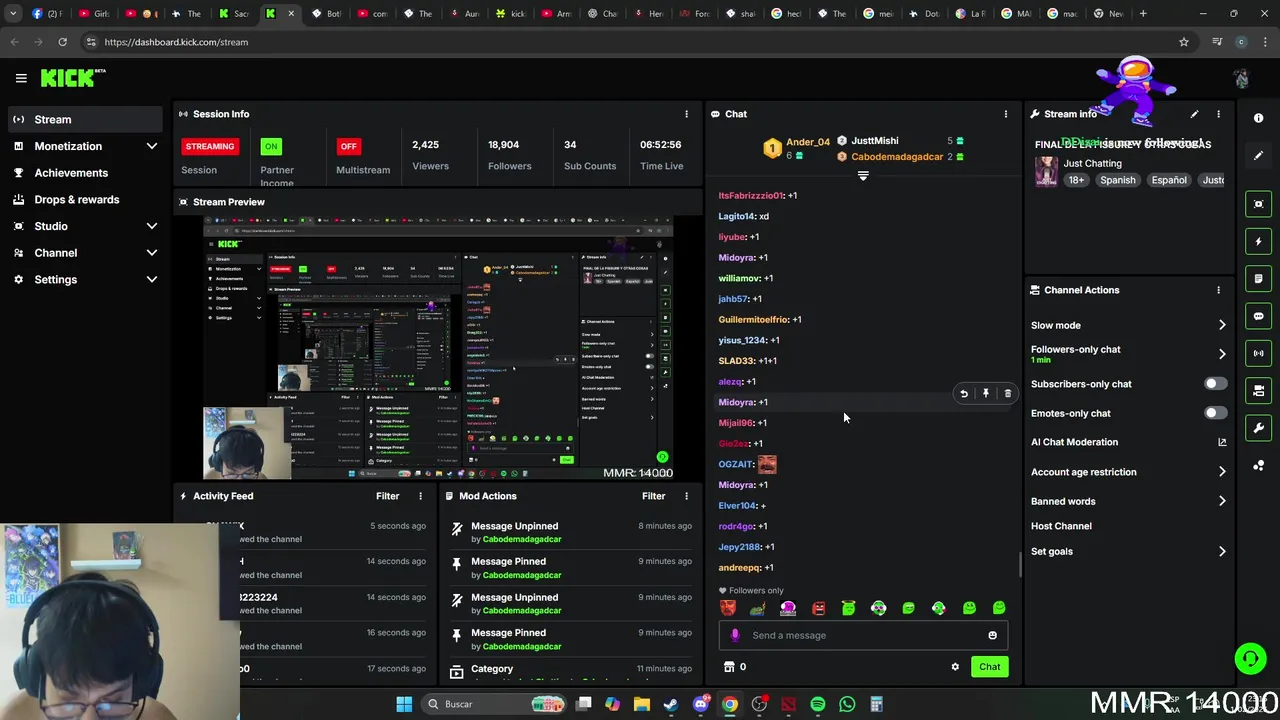Click the pencil icon in the right rail
The image size is (1280, 720).
coord(1258,156)
